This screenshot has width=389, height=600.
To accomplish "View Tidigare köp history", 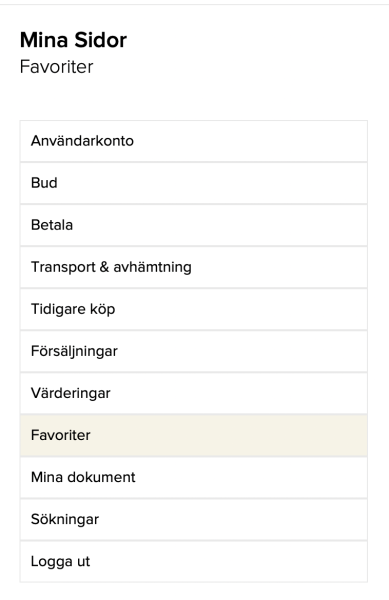I will point(194,309).
